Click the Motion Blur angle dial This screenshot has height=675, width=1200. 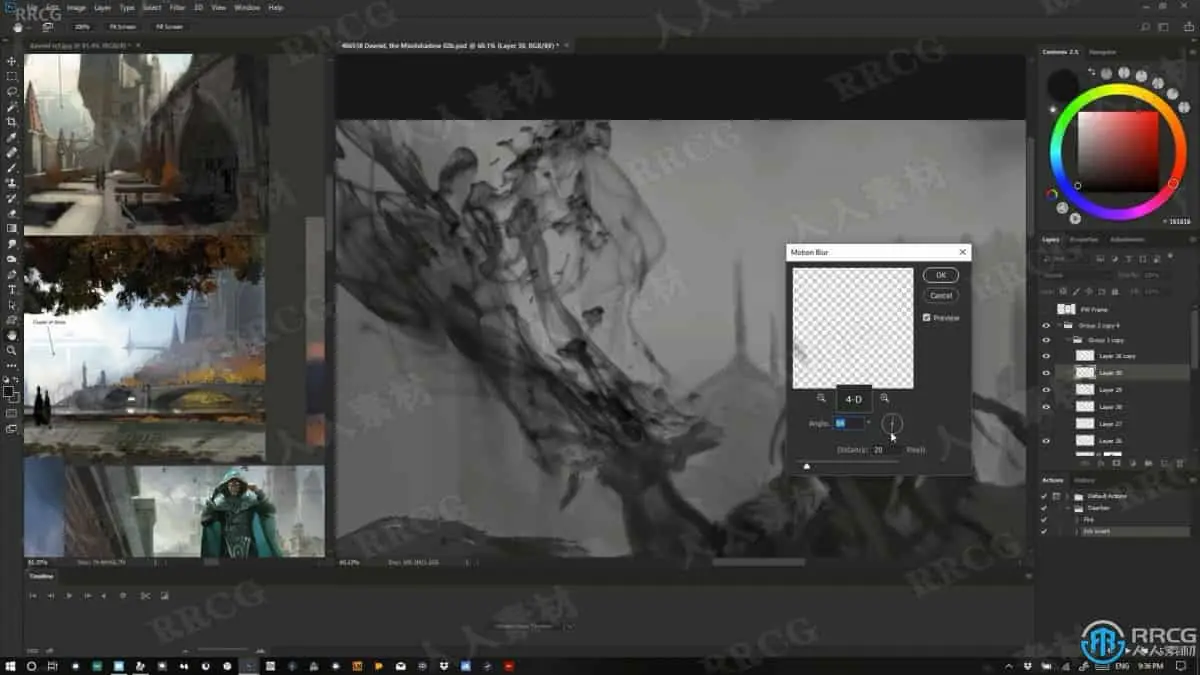tap(892, 424)
